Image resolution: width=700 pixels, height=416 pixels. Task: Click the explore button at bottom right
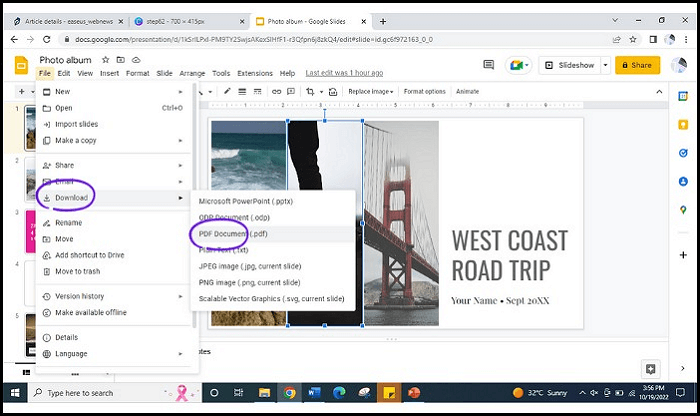651,369
